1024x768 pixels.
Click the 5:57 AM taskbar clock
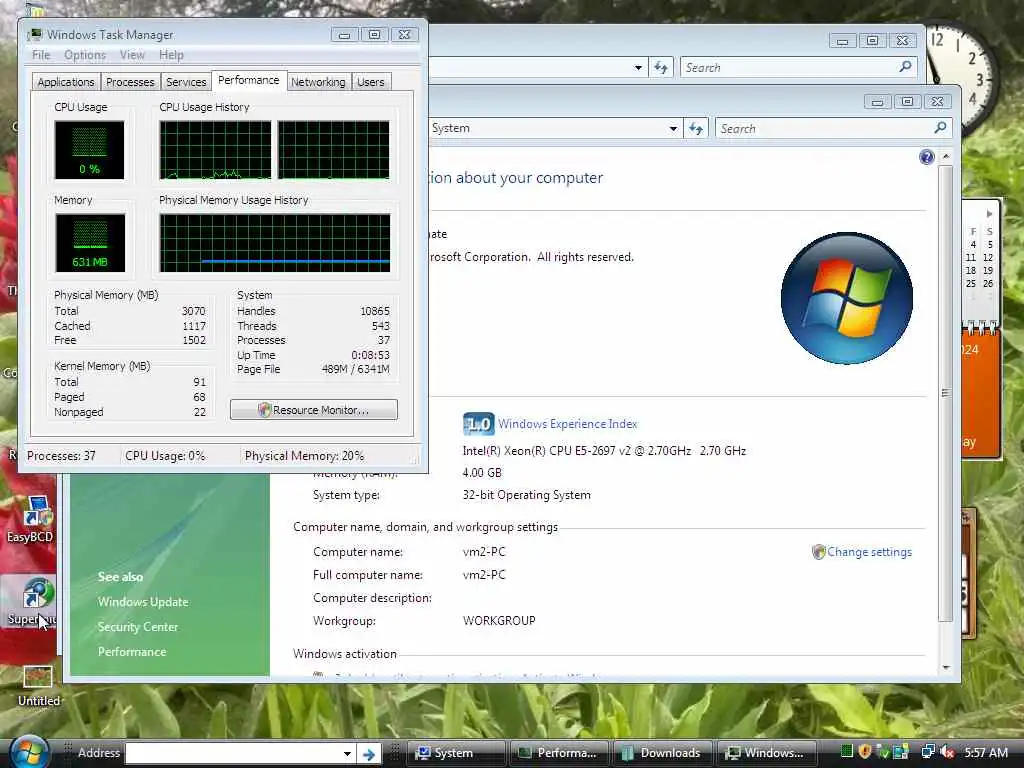tap(986, 752)
